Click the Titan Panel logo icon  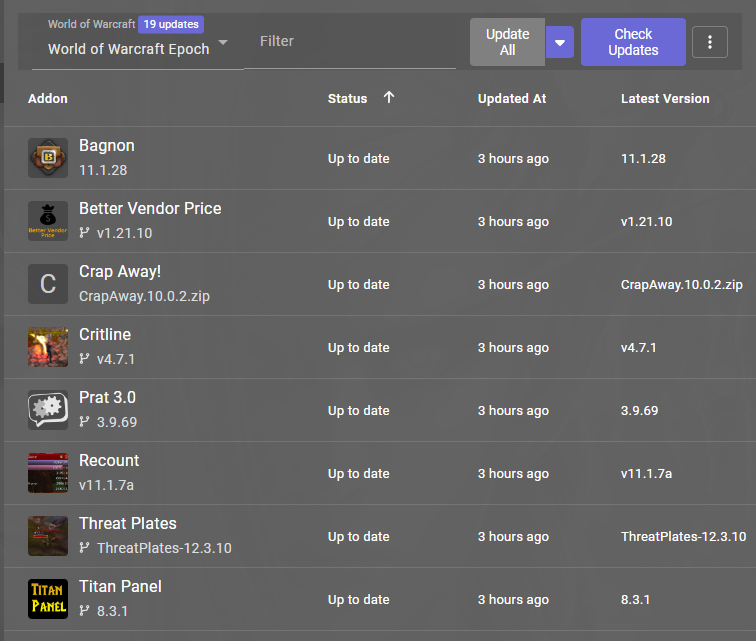pyautogui.click(x=48, y=599)
